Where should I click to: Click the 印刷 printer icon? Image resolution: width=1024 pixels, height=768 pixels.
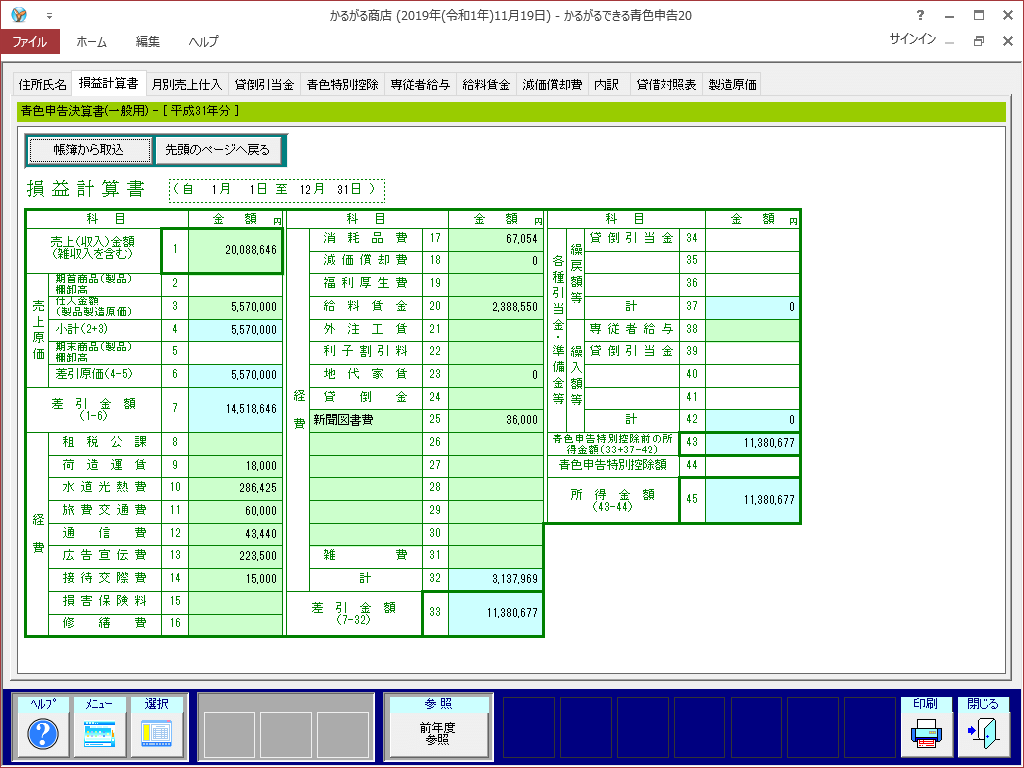click(x=926, y=733)
